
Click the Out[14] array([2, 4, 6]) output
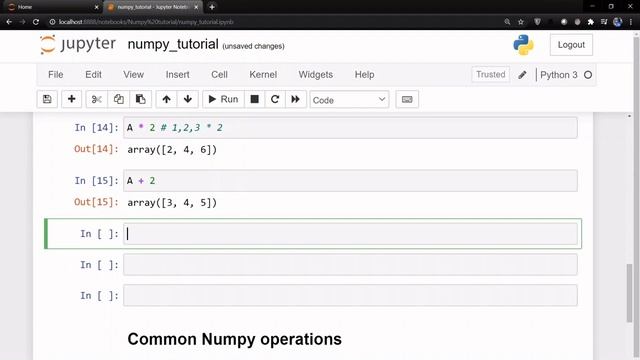pyautogui.click(x=172, y=150)
